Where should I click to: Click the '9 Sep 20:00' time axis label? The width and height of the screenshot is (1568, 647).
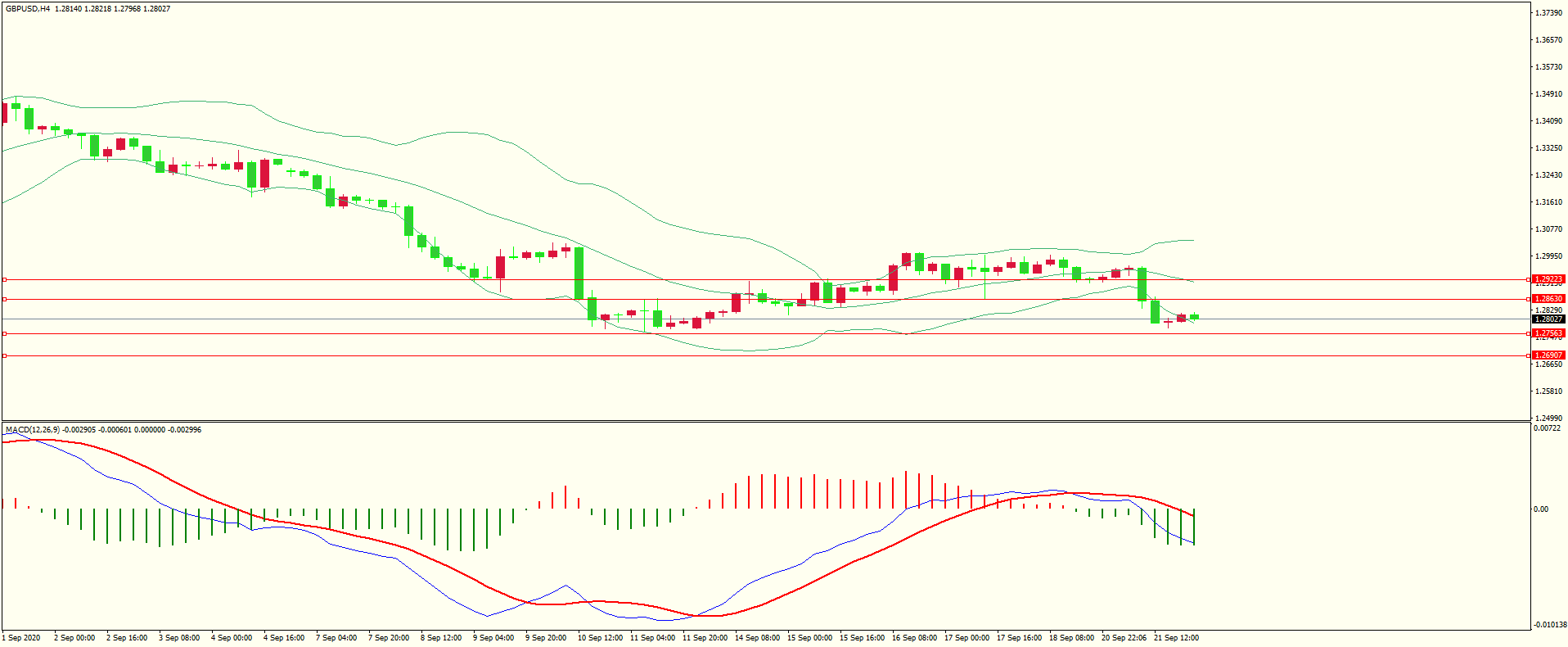point(546,638)
